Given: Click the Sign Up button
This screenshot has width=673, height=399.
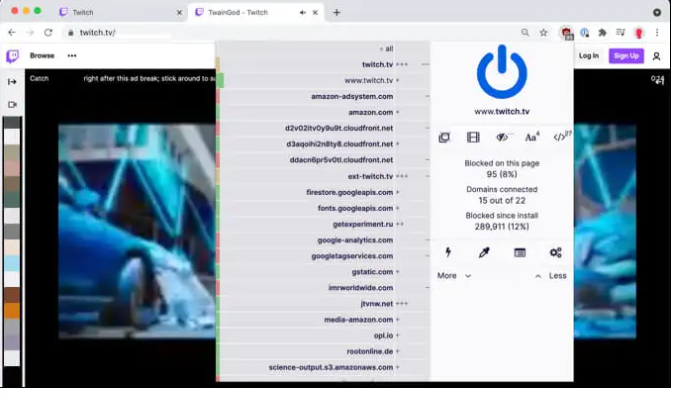Looking at the screenshot, I should pos(626,56).
